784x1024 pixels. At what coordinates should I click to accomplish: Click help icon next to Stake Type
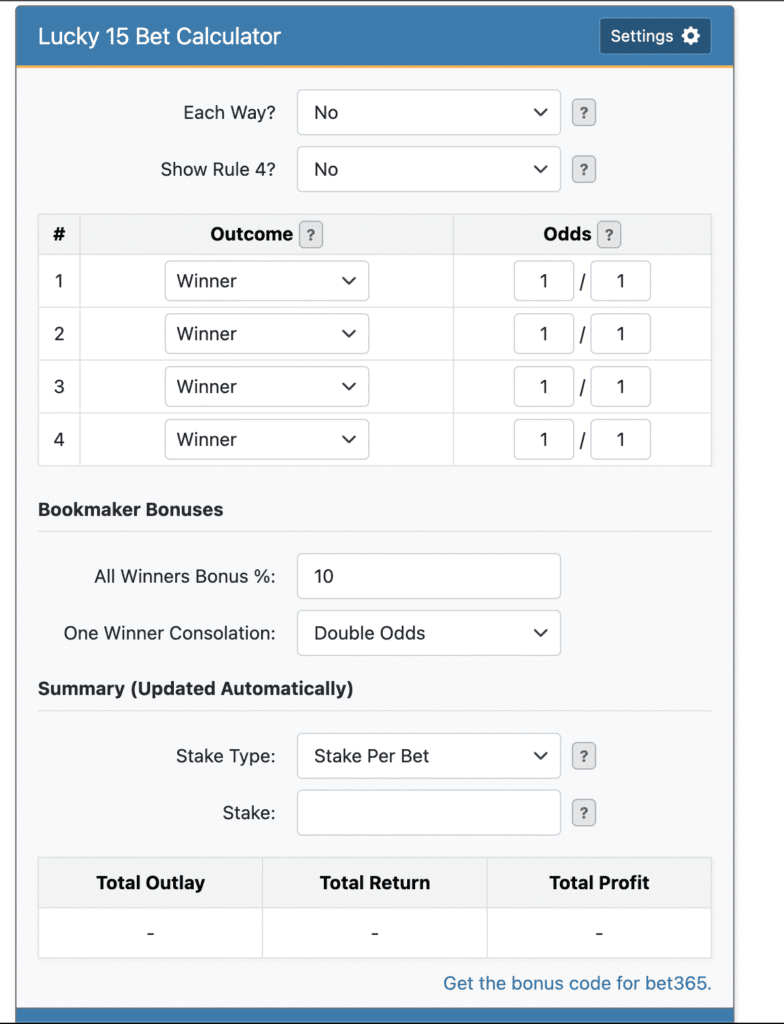pyautogui.click(x=583, y=756)
